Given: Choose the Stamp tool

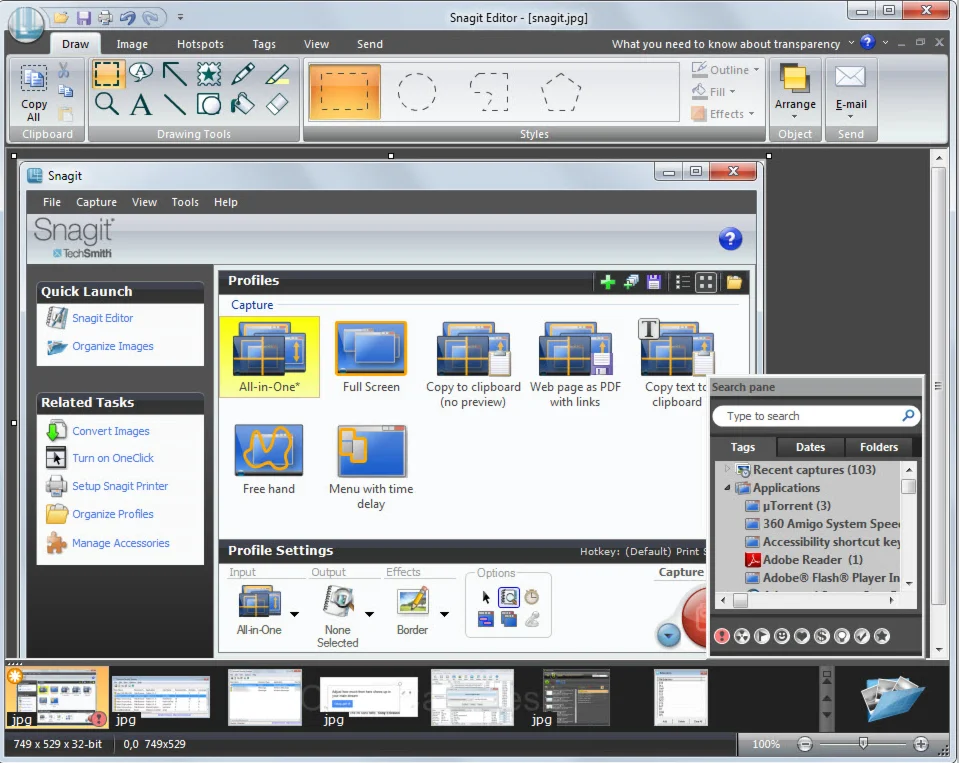Looking at the screenshot, I should point(209,73).
